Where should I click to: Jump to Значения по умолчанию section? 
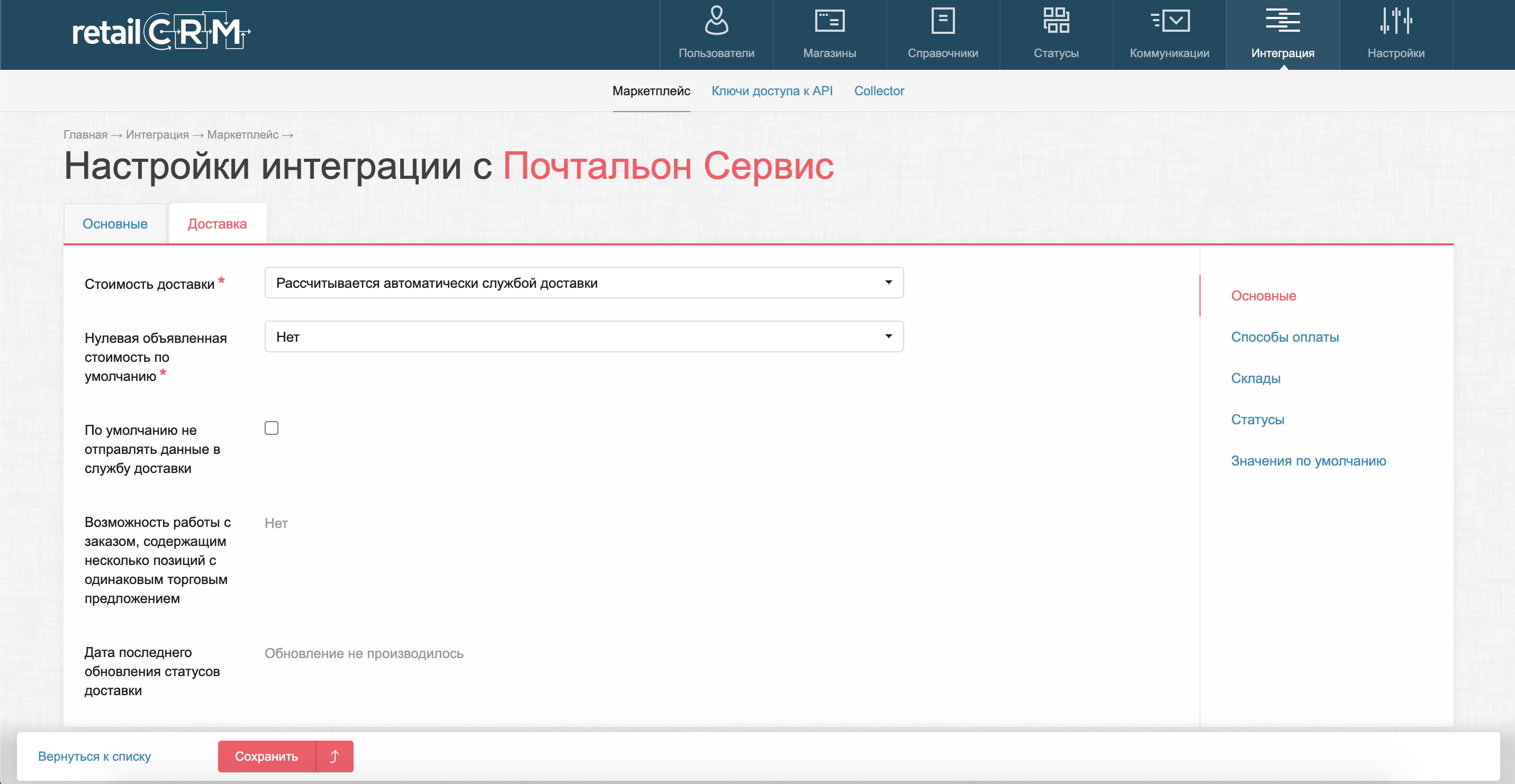[1308, 460]
